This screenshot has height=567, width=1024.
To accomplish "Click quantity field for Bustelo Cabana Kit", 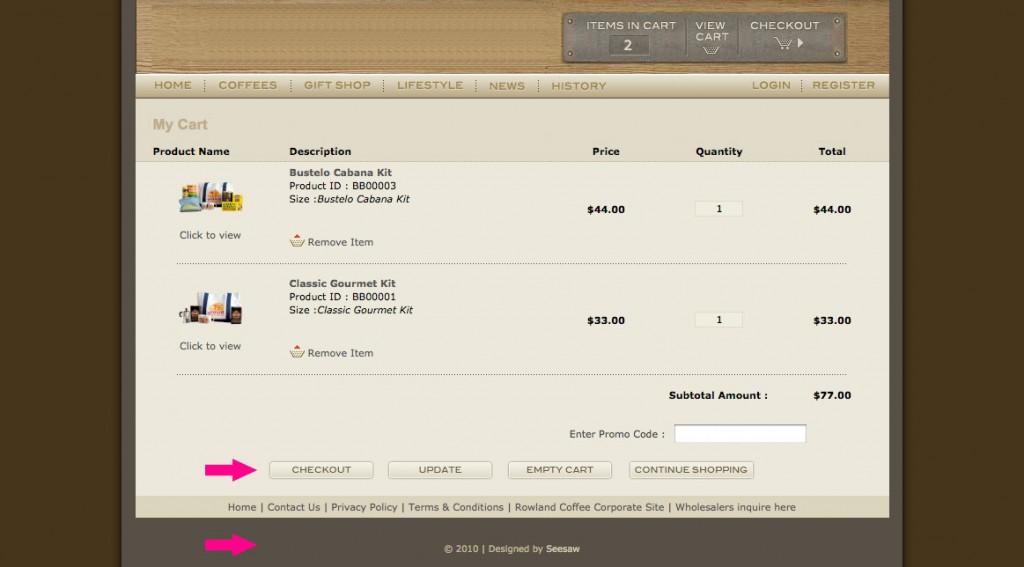I will coord(719,209).
